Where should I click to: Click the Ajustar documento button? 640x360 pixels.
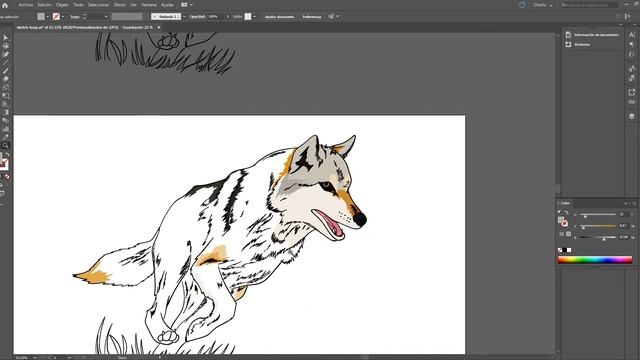pyautogui.click(x=280, y=17)
